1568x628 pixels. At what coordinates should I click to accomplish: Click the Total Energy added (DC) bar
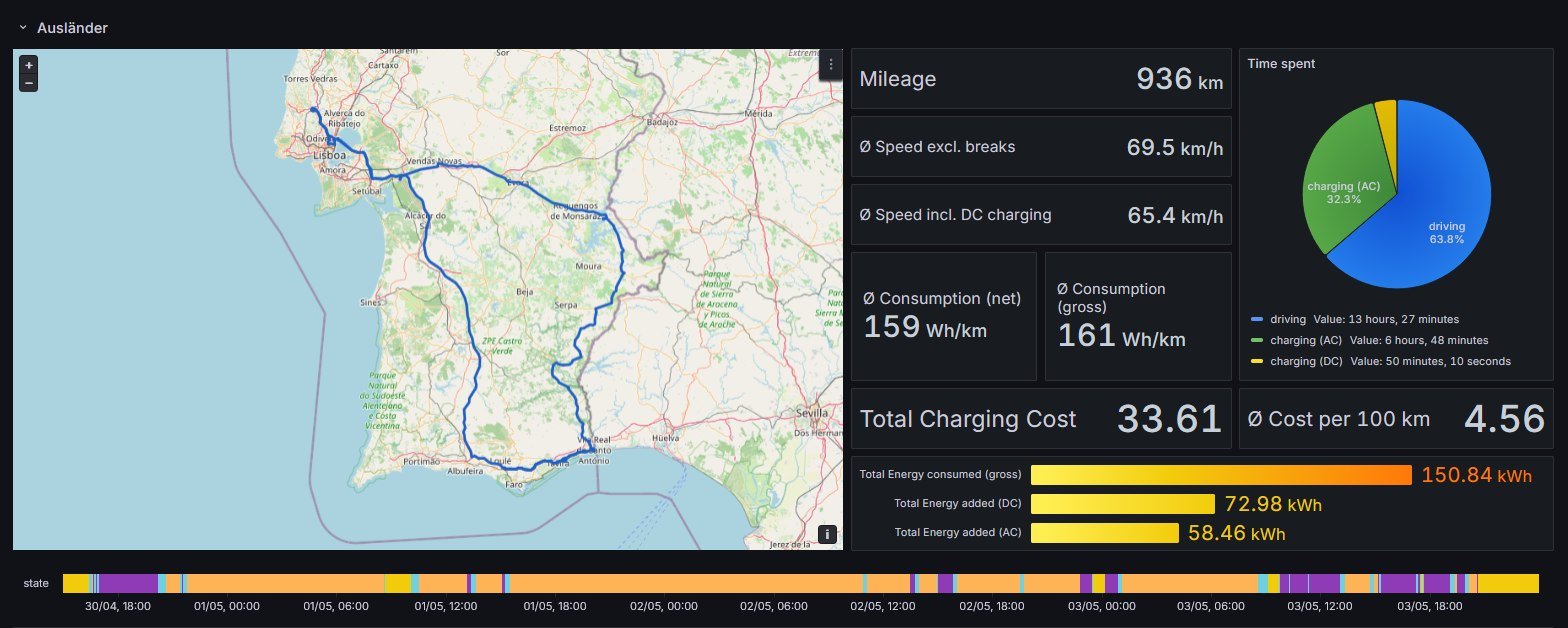coord(1122,504)
